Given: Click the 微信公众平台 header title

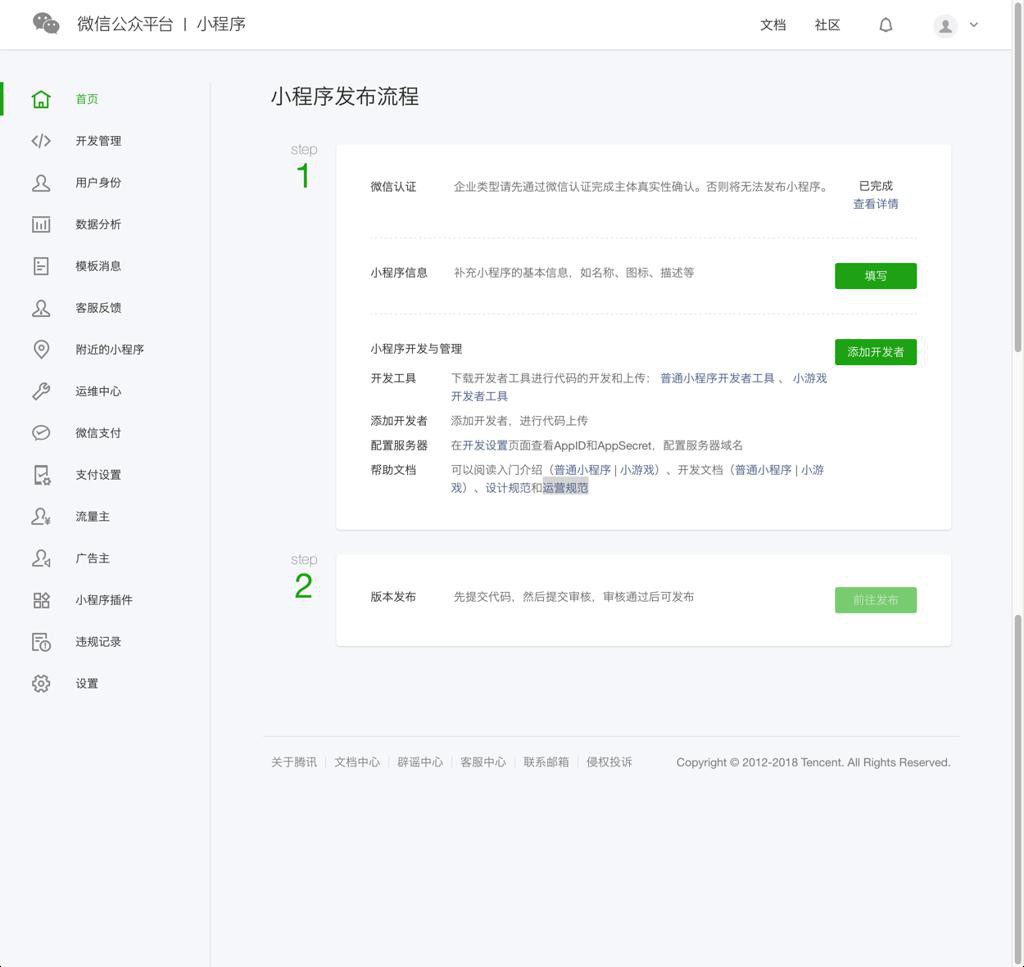Looking at the screenshot, I should (x=125, y=24).
